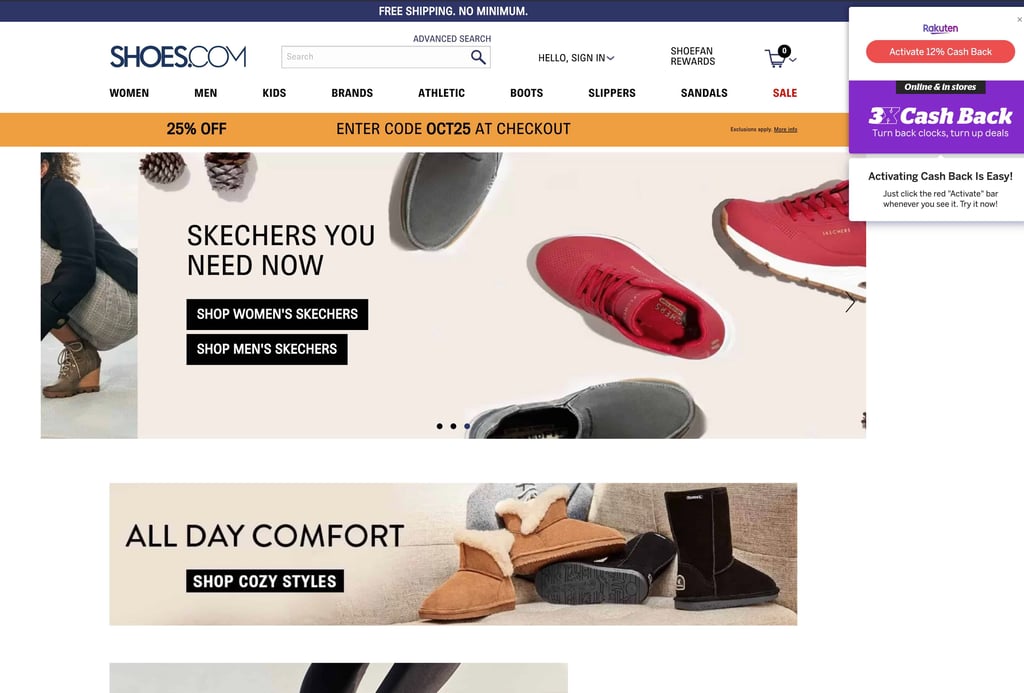Open the Brands menu
Image resolution: width=1024 pixels, height=693 pixels.
click(352, 93)
